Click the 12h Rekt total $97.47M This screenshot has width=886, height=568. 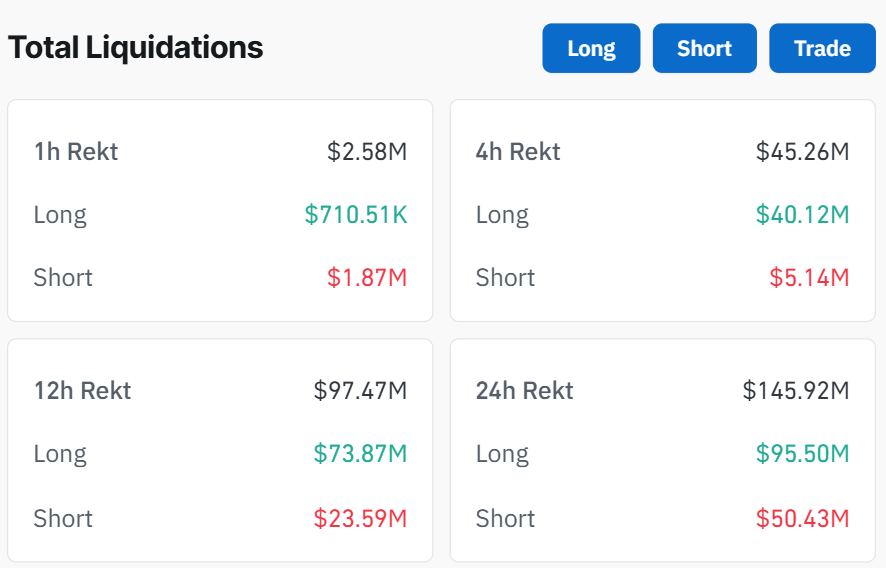point(360,391)
